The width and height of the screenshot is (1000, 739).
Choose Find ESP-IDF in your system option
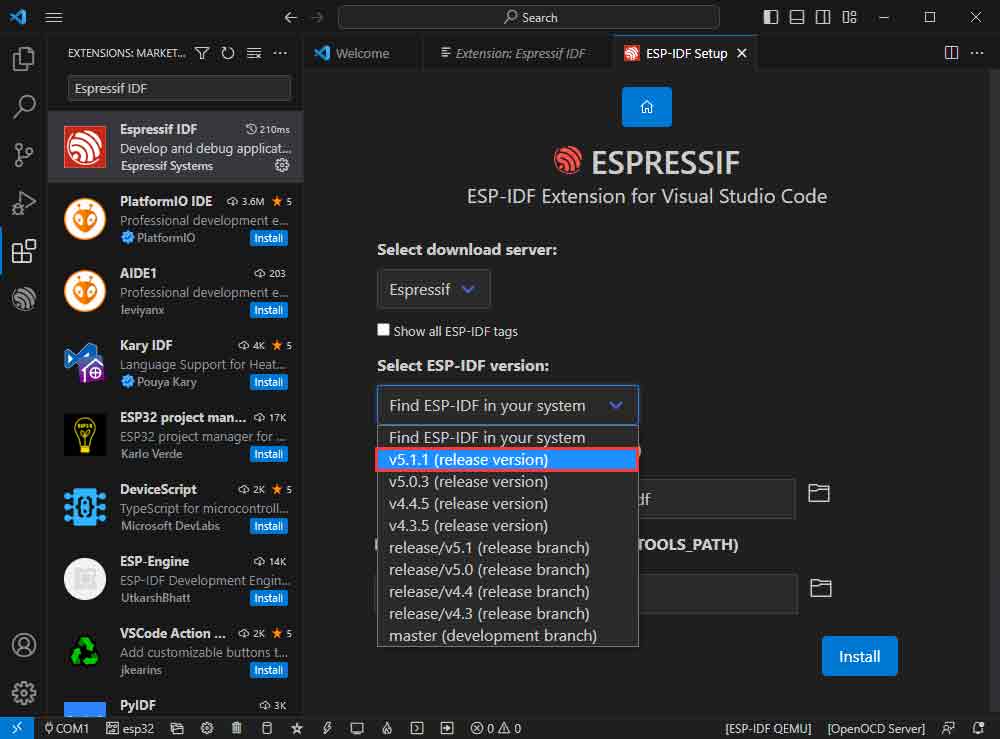click(x=508, y=438)
